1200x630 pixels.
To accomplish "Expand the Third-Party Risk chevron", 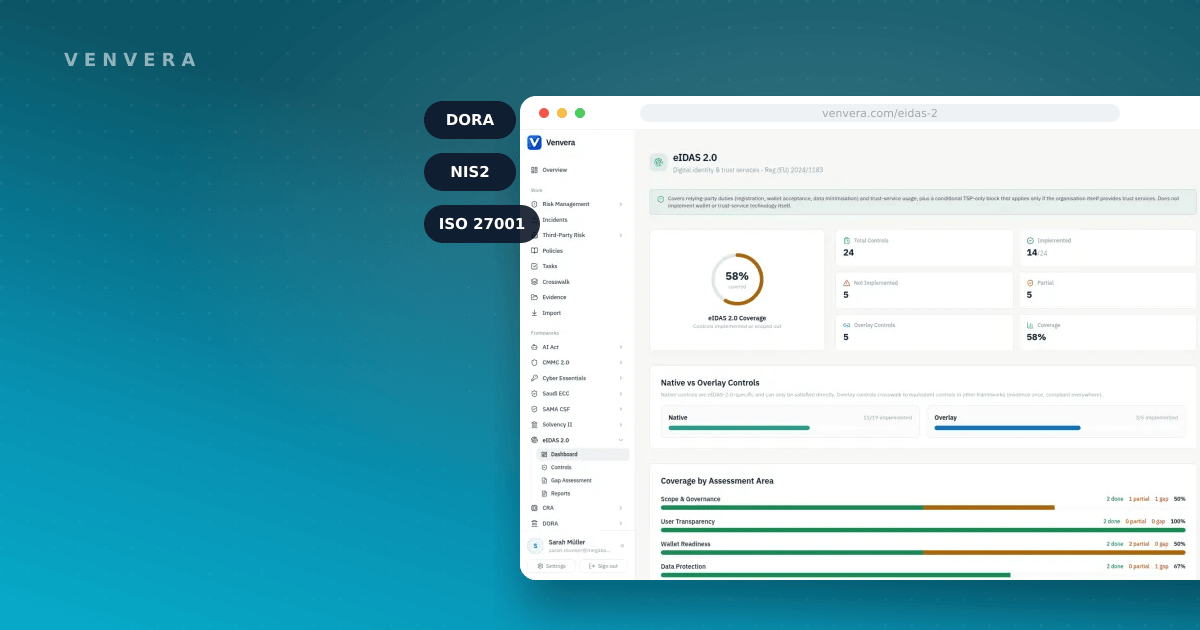I will [x=620, y=235].
